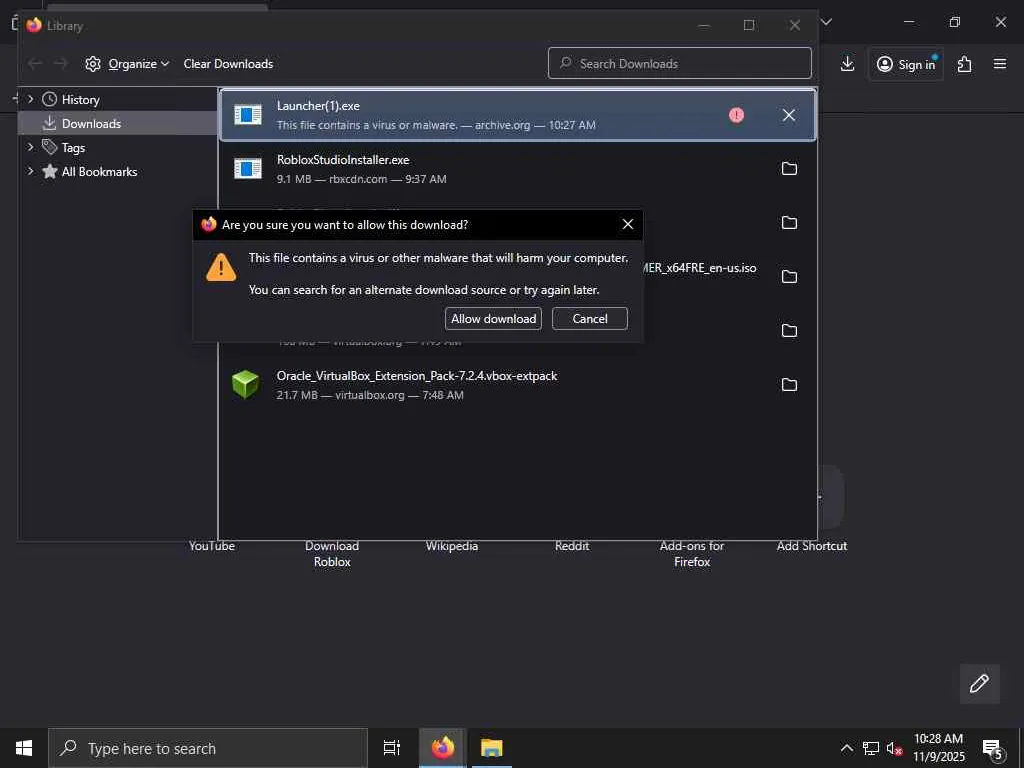This screenshot has height=768, width=1024.
Task: Click the Firefox logo in dialog title
Action: [x=209, y=224]
